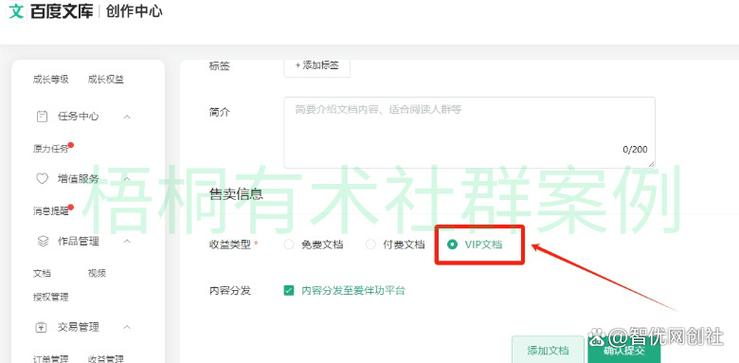Select the 付费文档 radio option

(x=371, y=245)
